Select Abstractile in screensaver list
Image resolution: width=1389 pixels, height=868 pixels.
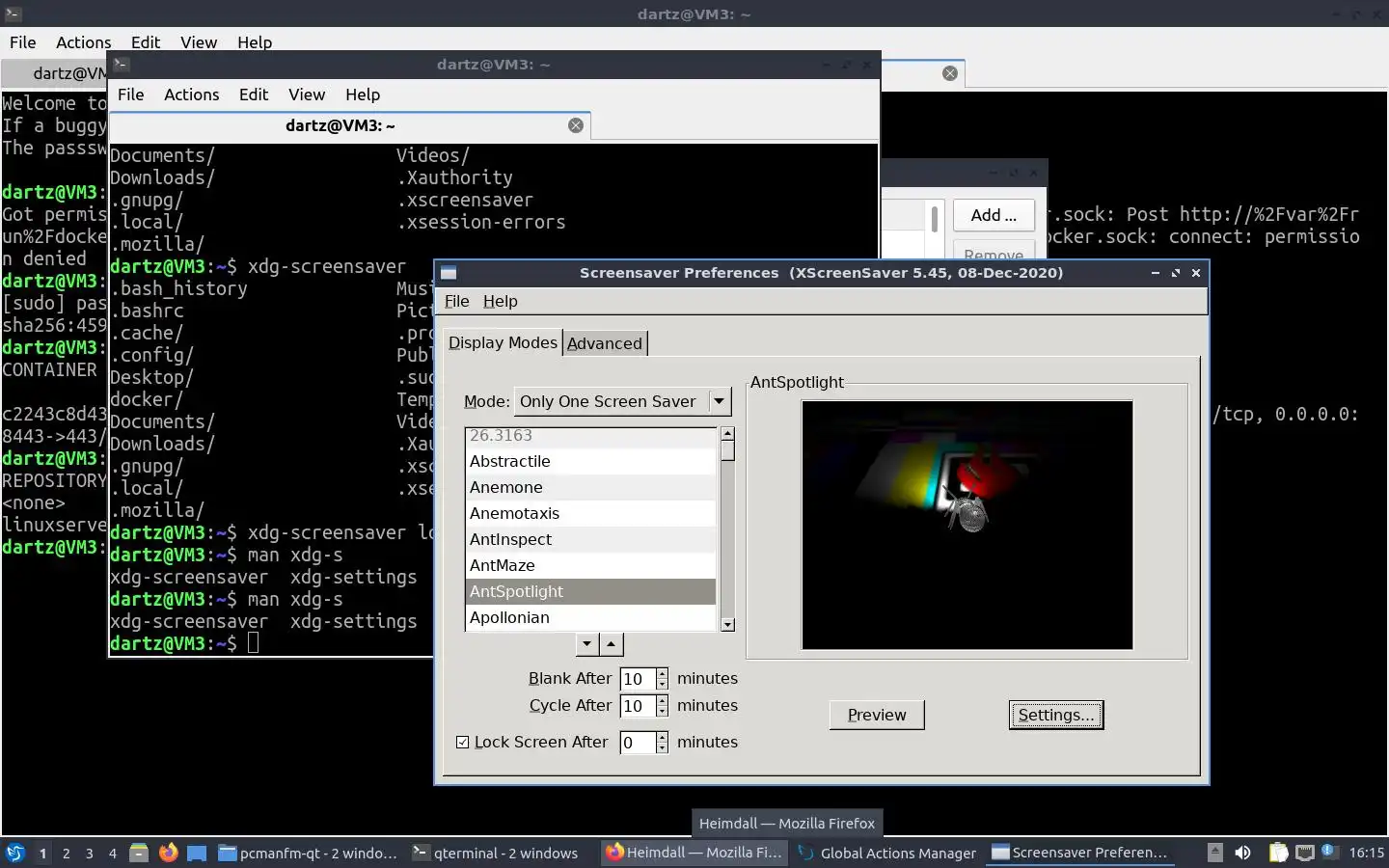click(590, 461)
